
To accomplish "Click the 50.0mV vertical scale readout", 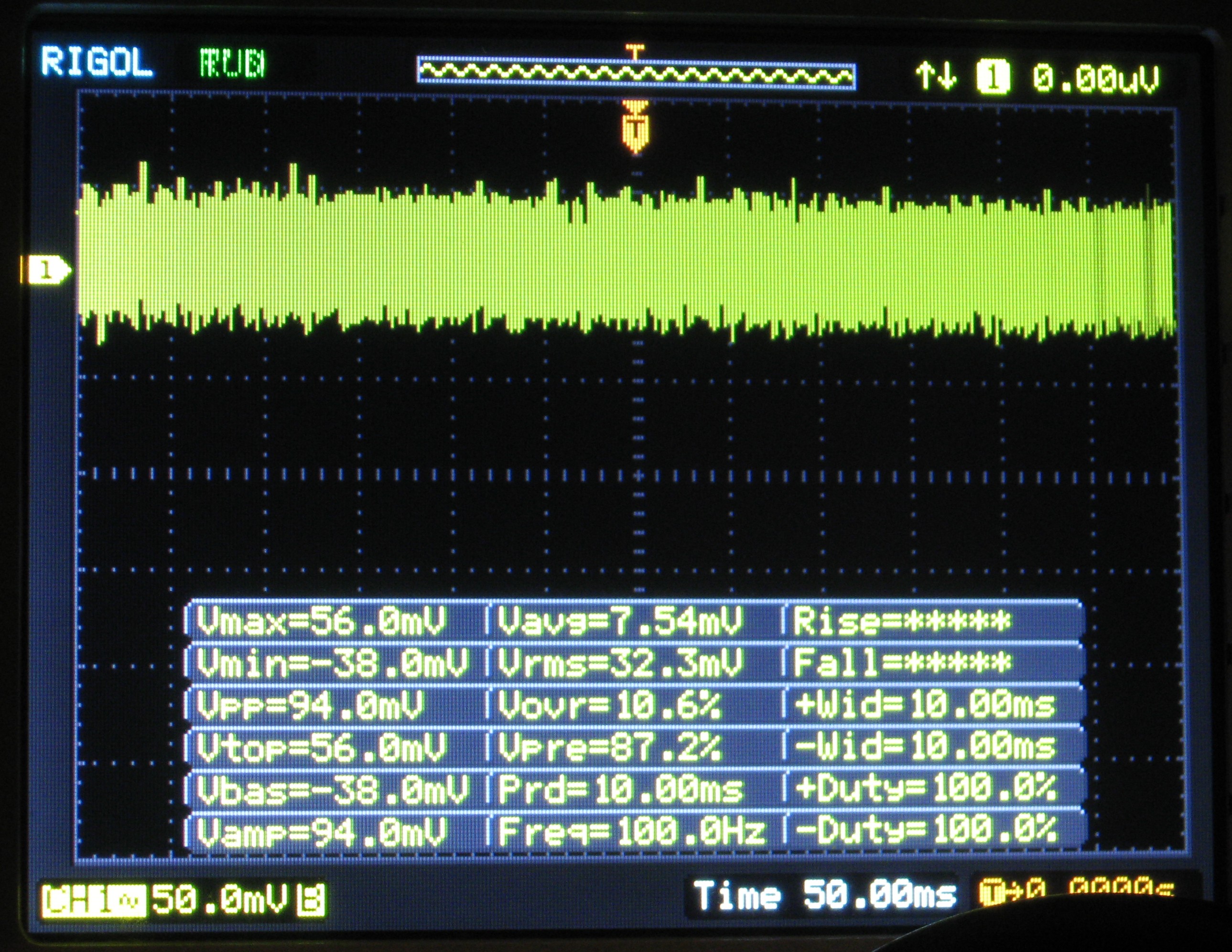I will (x=220, y=898).
